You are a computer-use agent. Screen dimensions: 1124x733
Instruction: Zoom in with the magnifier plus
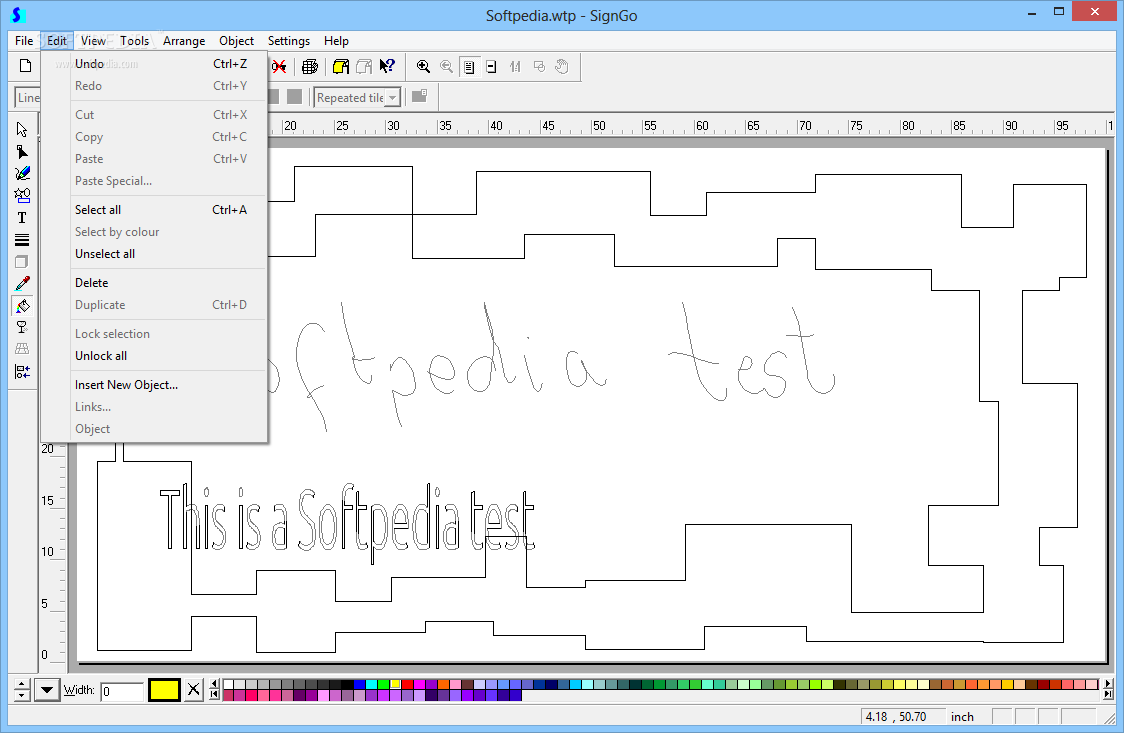(x=424, y=67)
